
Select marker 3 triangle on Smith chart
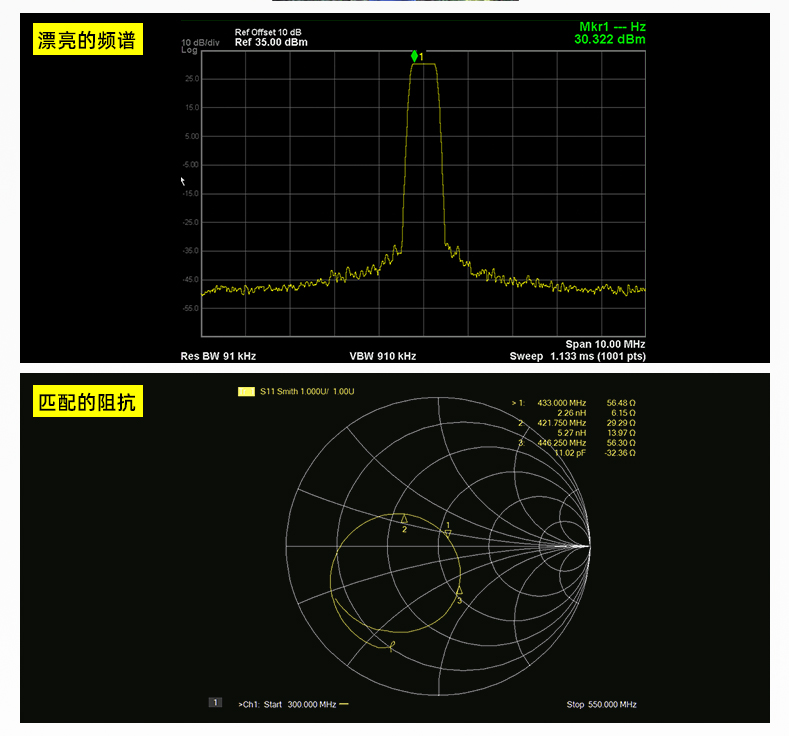point(459,590)
